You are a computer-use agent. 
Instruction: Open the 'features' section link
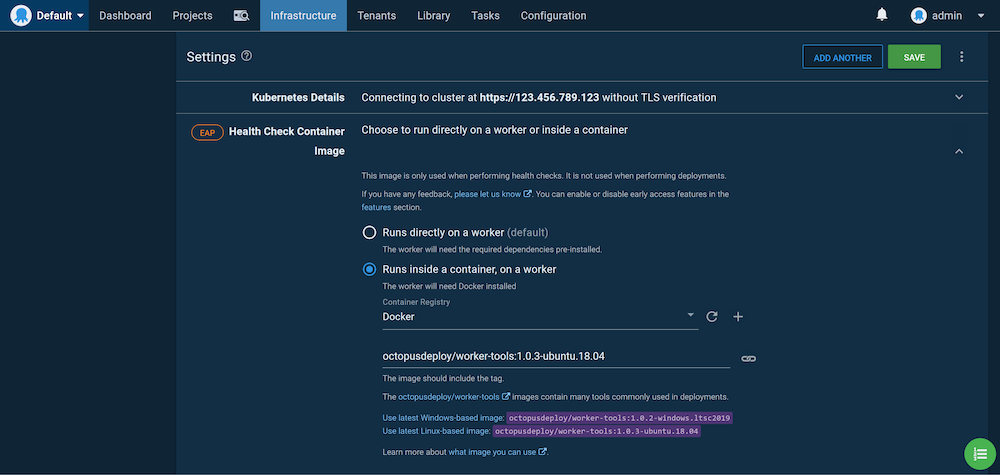[376, 207]
